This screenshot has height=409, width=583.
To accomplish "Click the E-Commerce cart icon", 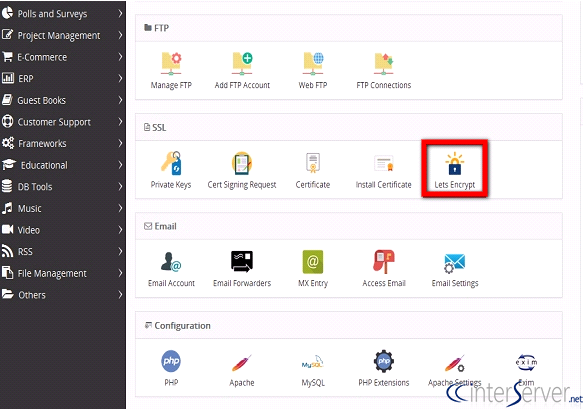I will (x=7, y=57).
